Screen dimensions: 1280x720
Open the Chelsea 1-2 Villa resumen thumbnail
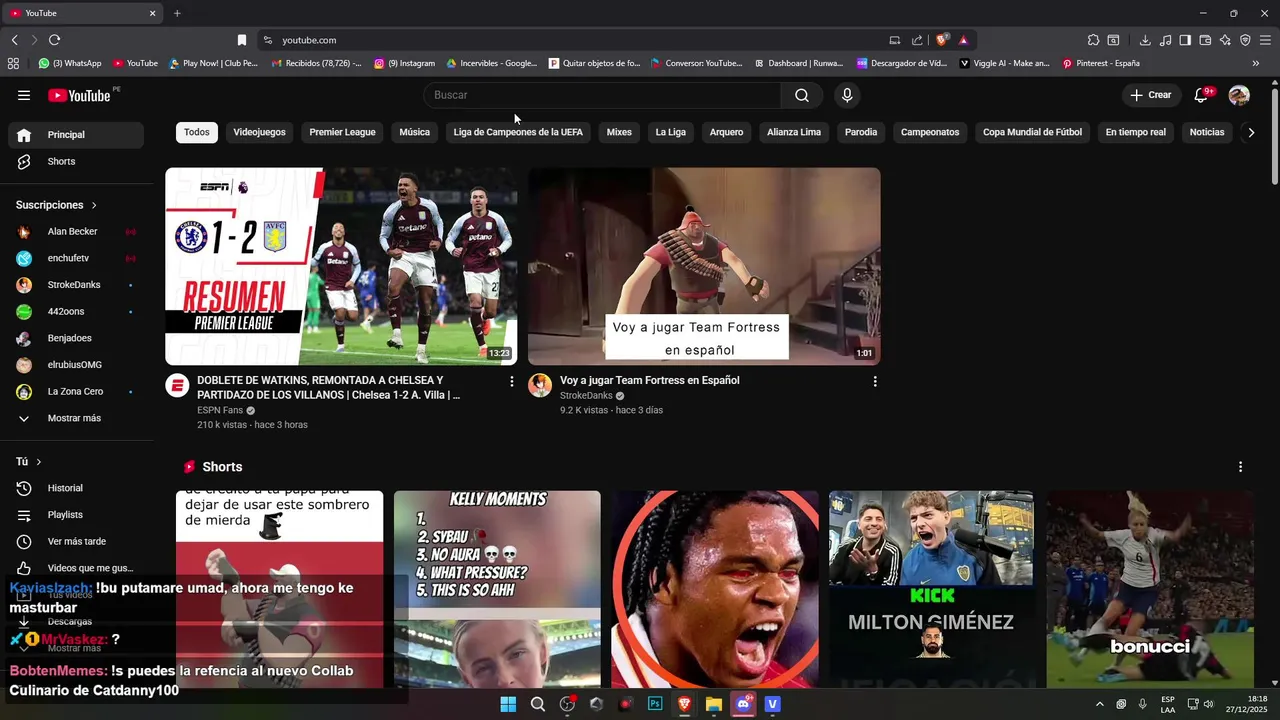[x=341, y=266]
